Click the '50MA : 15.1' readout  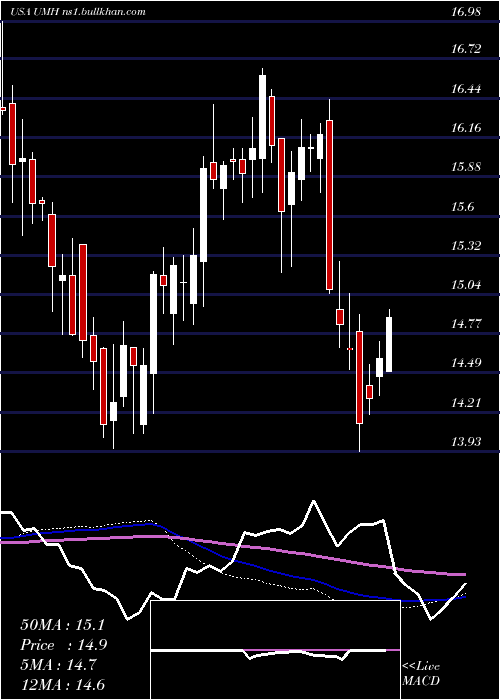coord(62,625)
